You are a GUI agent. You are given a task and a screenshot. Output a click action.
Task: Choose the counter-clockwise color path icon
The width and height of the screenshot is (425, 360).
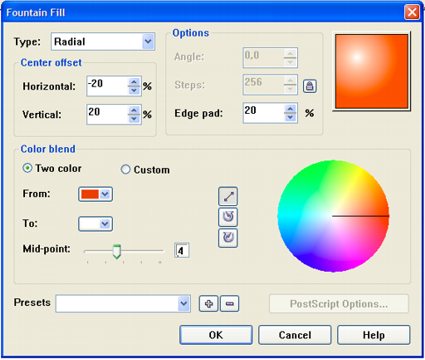coord(228,217)
